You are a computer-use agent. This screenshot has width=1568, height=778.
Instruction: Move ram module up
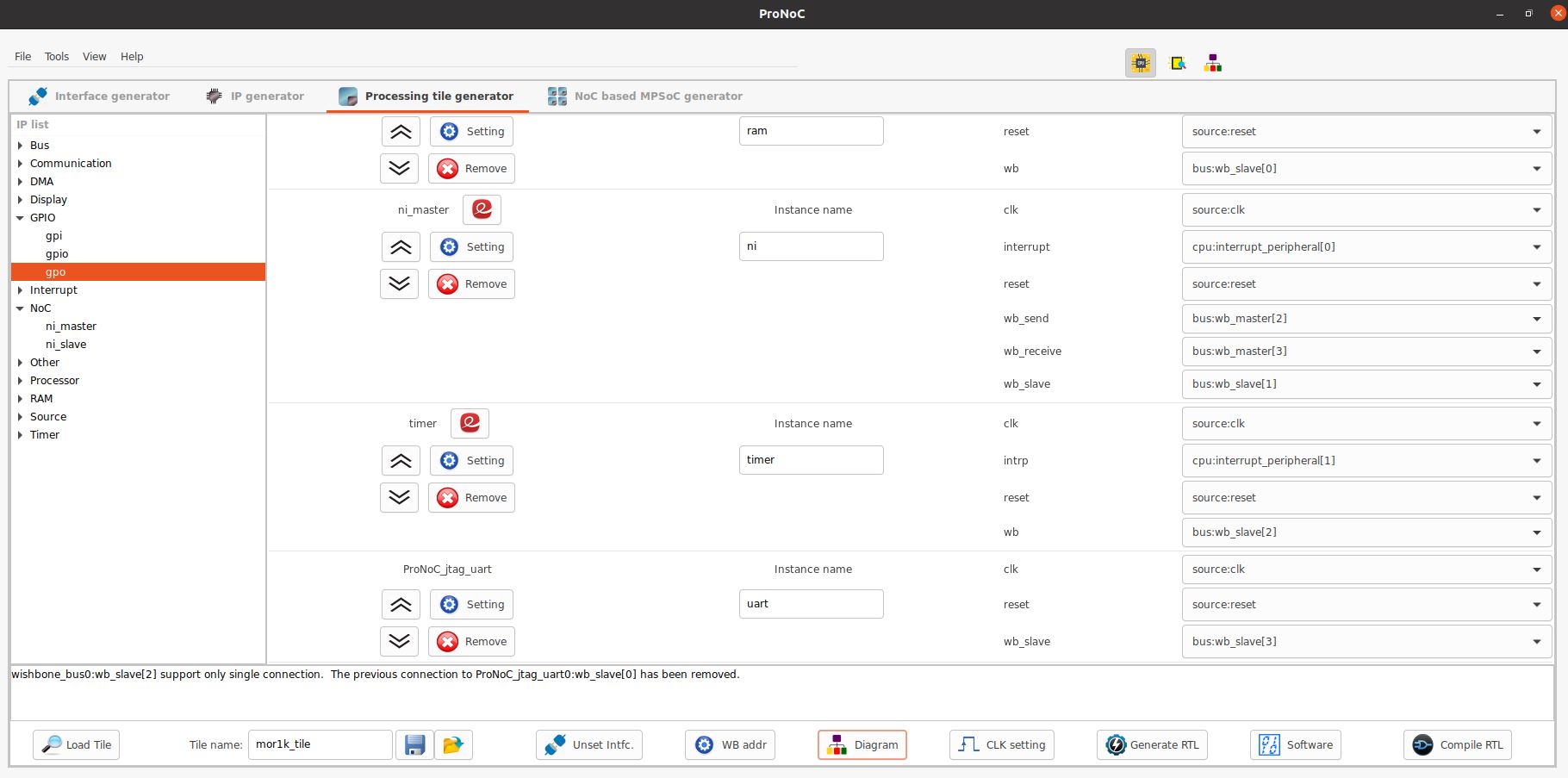[x=400, y=131]
